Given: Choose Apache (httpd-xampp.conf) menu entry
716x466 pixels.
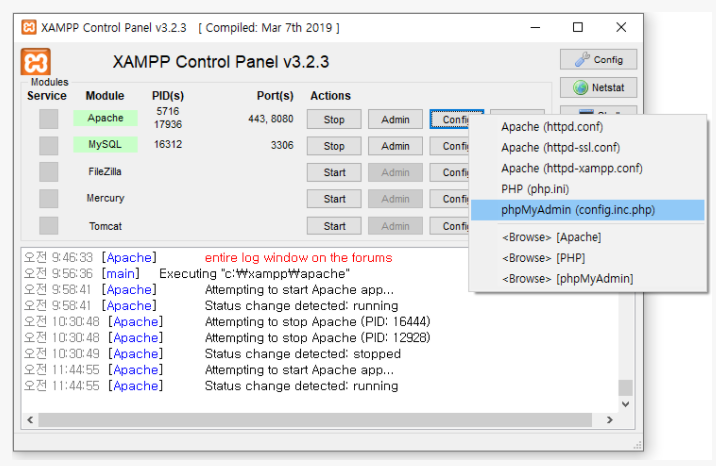Looking at the screenshot, I should (x=588, y=168).
